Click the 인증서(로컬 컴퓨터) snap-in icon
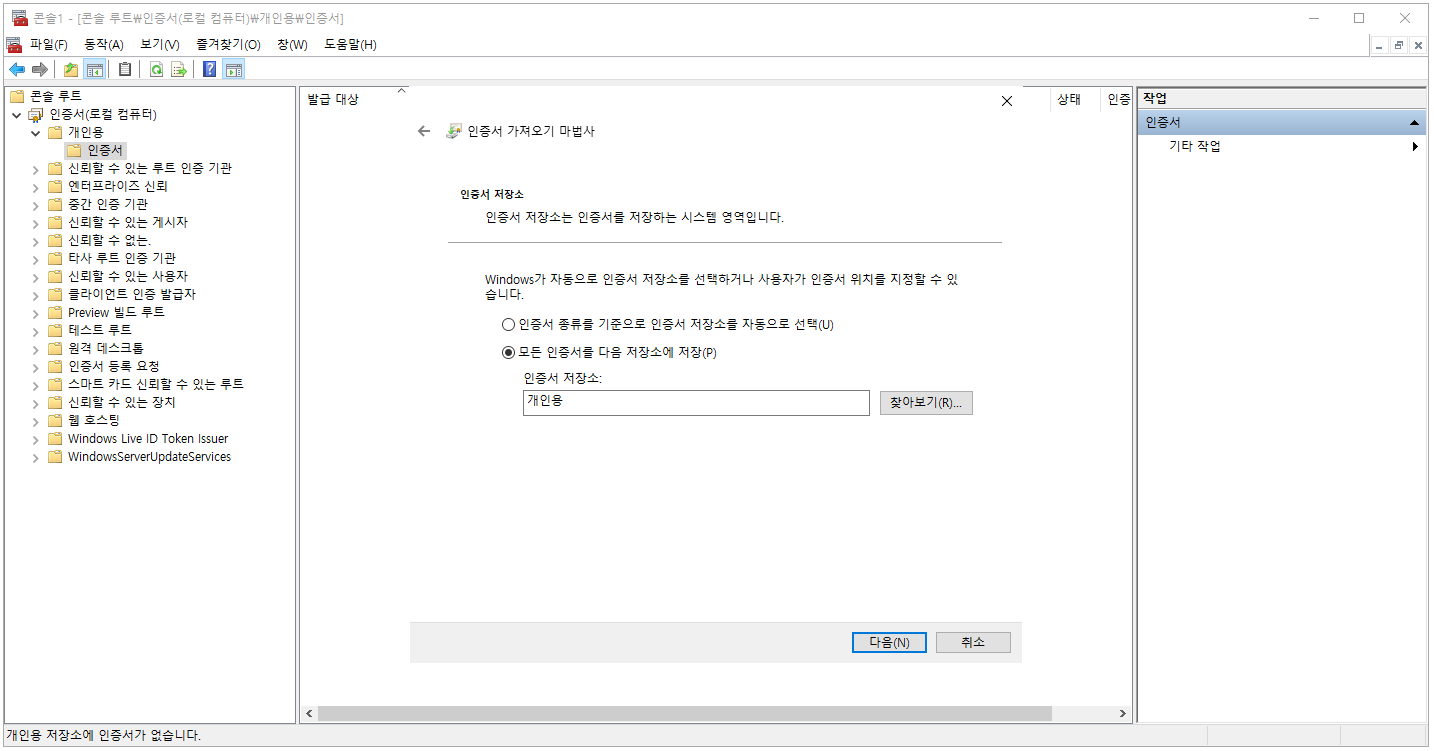The image size is (1434, 751). [36, 114]
